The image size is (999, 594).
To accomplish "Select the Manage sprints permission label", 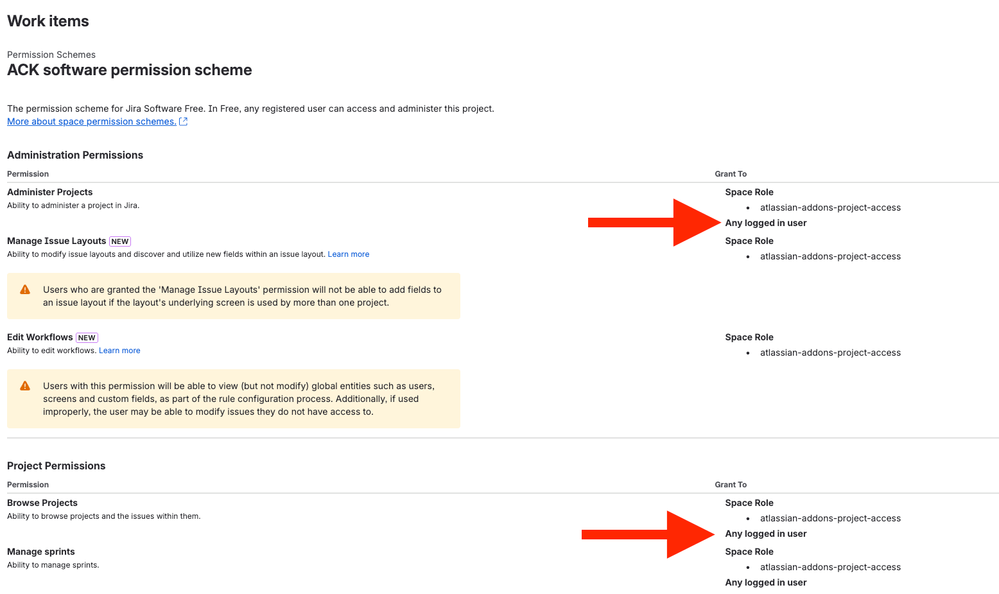I will pos(41,551).
